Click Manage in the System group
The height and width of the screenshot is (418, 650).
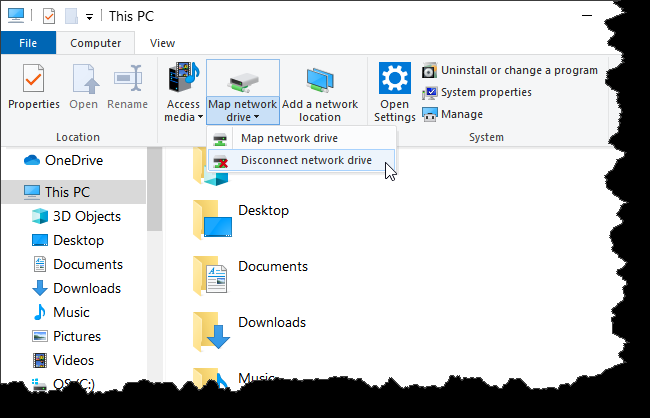(x=452, y=114)
